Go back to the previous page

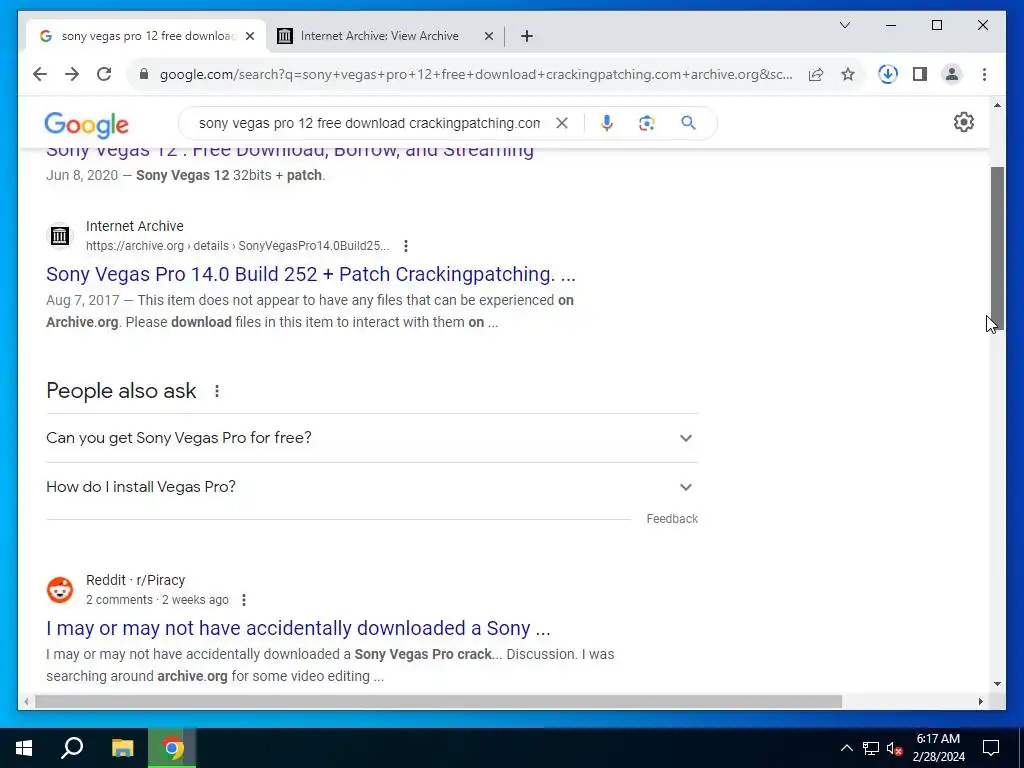coord(40,74)
